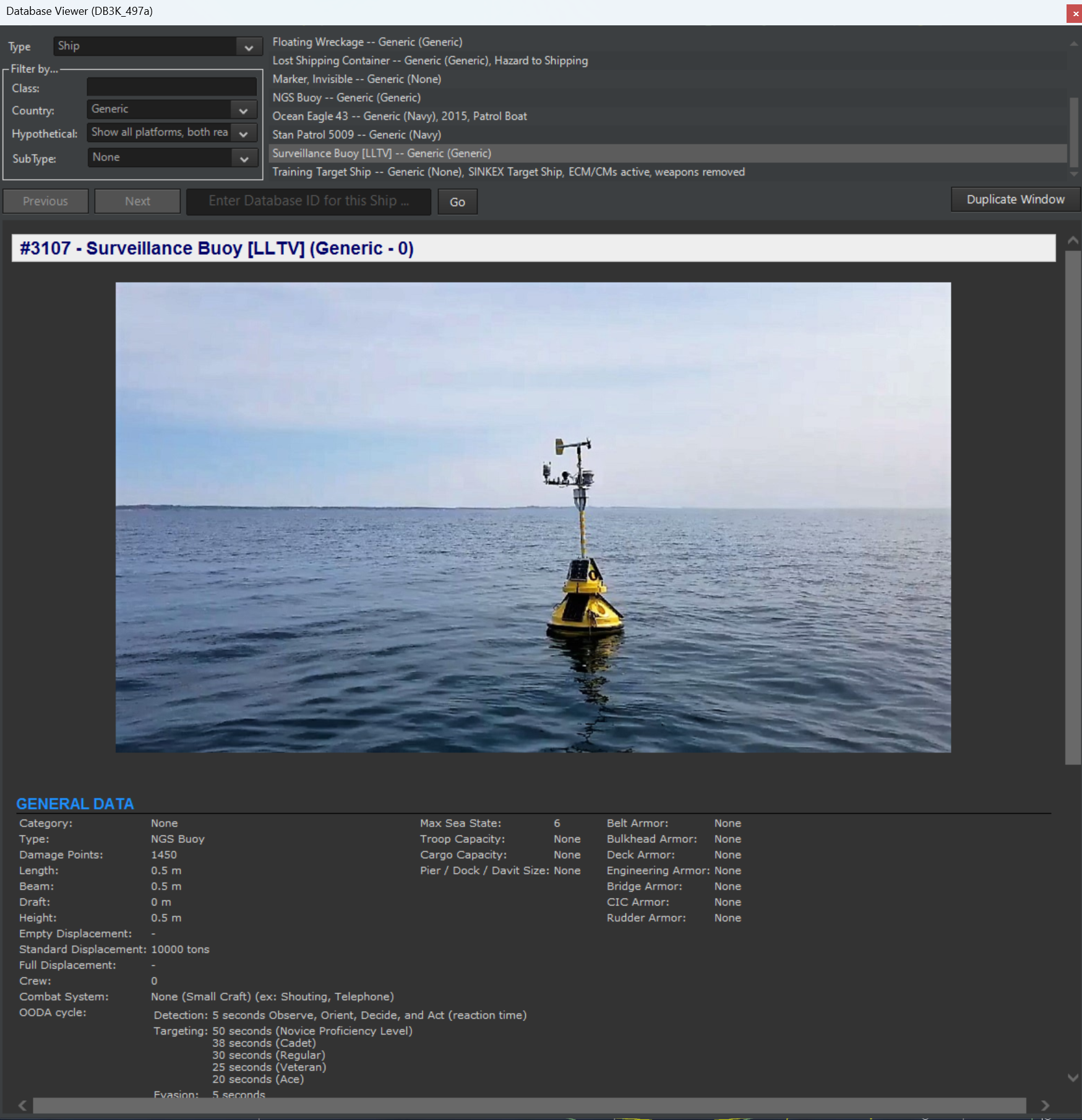Open the Type dropdown showing Ship

click(157, 46)
